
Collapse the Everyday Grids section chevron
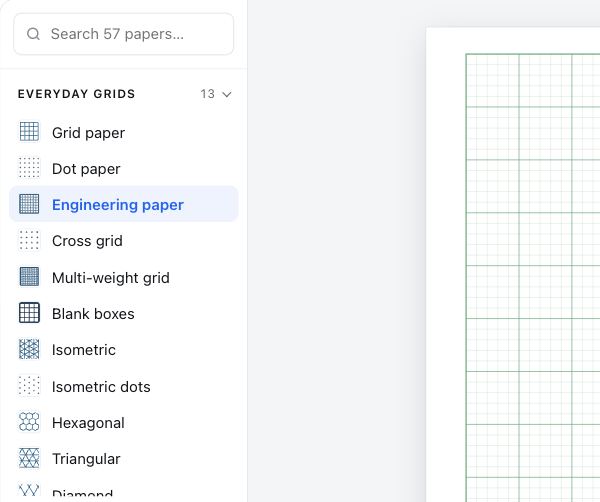point(227,94)
